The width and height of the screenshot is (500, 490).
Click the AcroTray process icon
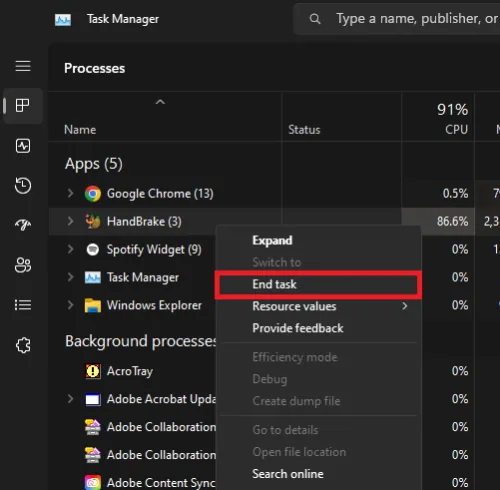coord(93,371)
